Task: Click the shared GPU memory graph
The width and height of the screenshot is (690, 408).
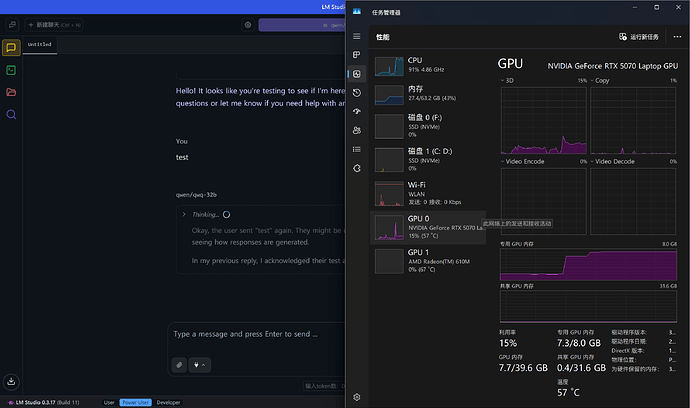Action: [588, 306]
